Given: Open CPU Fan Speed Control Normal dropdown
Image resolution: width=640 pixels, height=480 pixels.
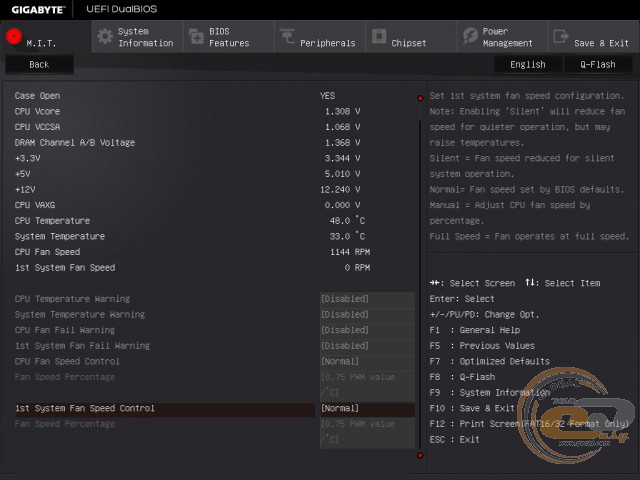Looking at the screenshot, I should pyautogui.click(x=367, y=361).
